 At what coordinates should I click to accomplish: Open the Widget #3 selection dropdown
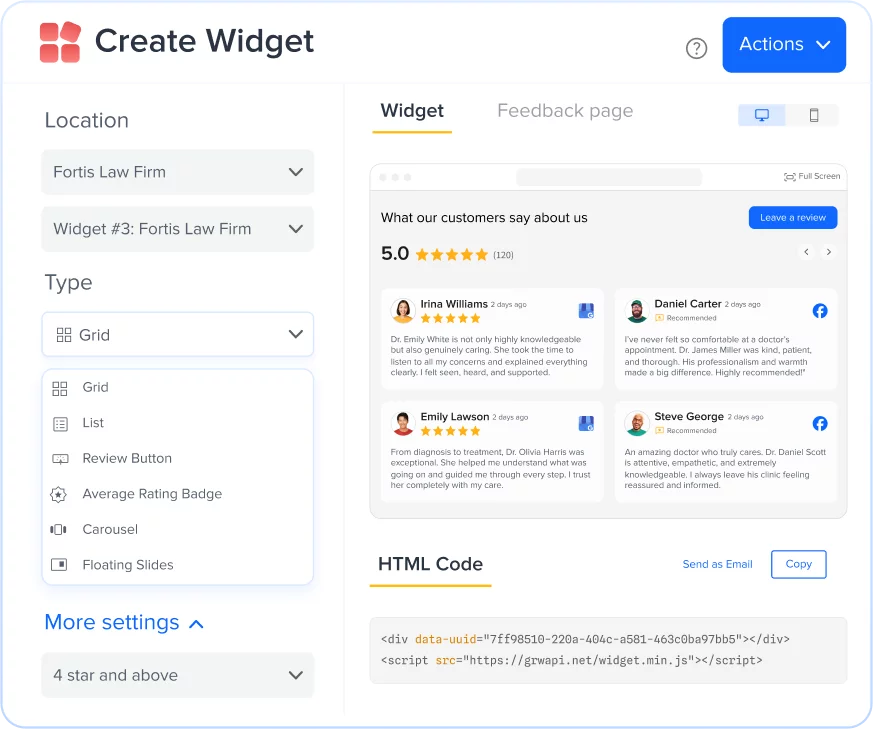pos(177,229)
